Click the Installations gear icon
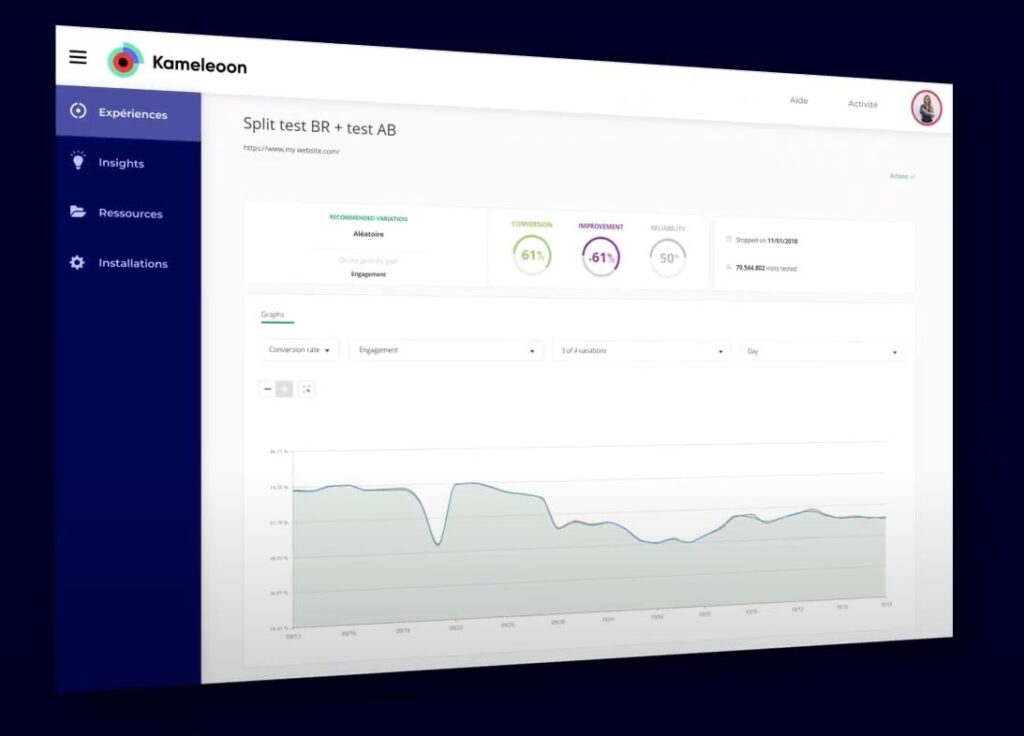 click(x=77, y=263)
